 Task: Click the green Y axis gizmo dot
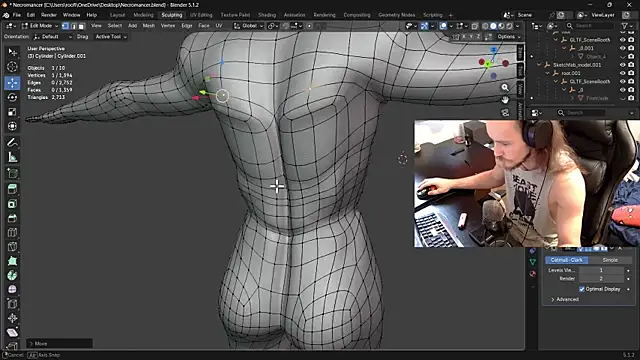coord(488,64)
